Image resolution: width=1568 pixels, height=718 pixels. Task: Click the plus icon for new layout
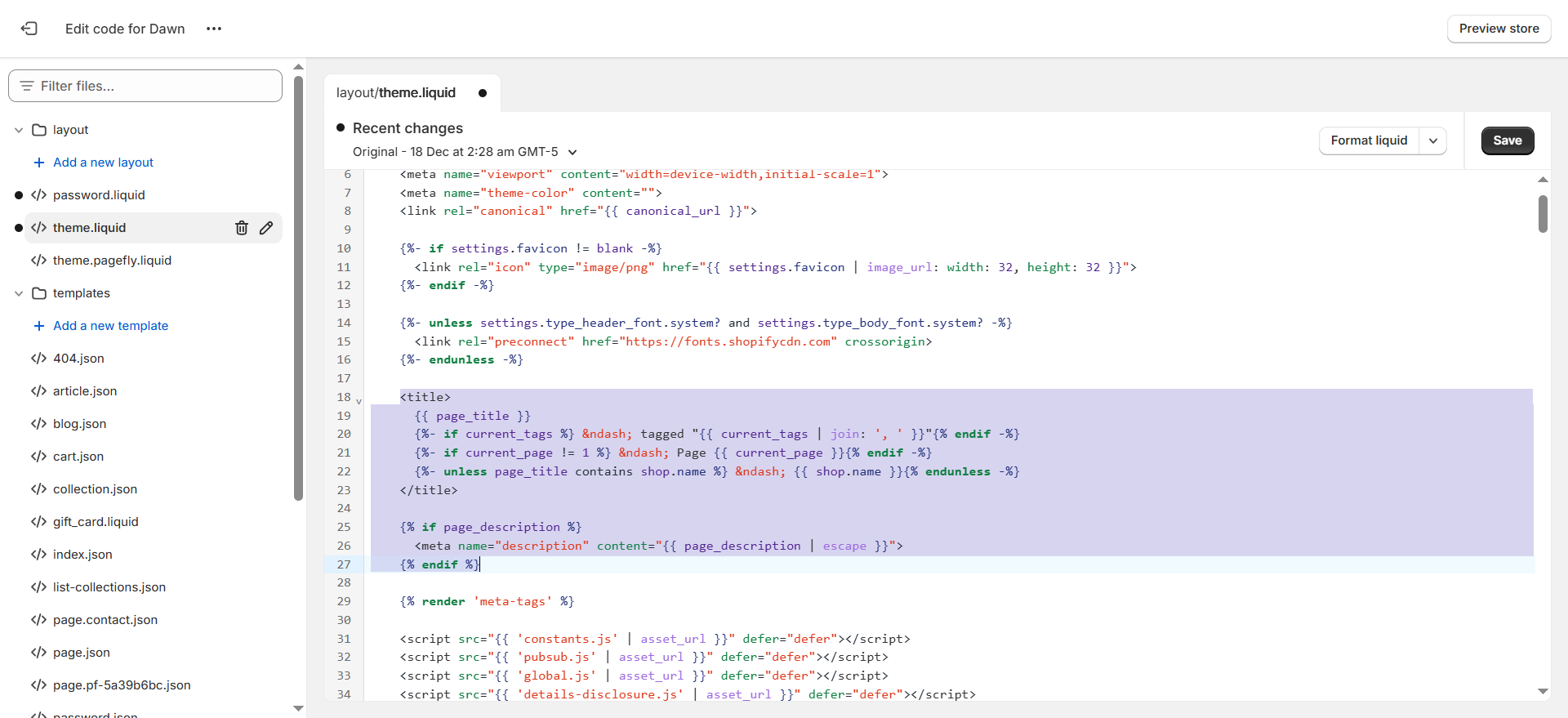pyautogui.click(x=38, y=163)
